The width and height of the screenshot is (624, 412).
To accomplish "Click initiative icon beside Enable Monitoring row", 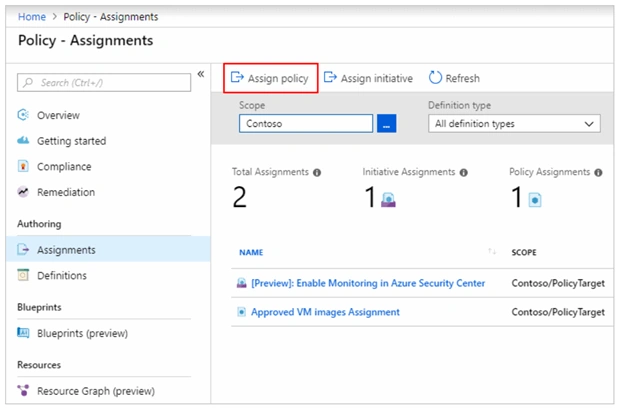I will [242, 283].
